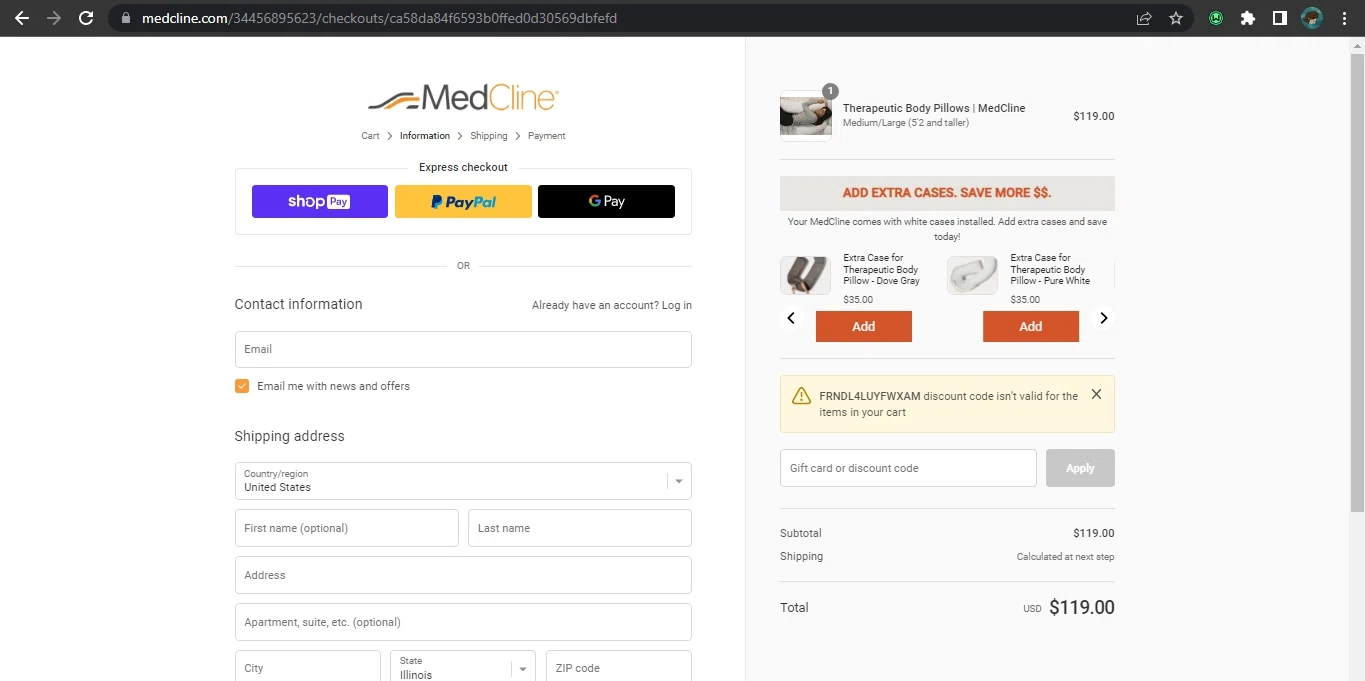Add the Pure White extra case

[1031, 326]
